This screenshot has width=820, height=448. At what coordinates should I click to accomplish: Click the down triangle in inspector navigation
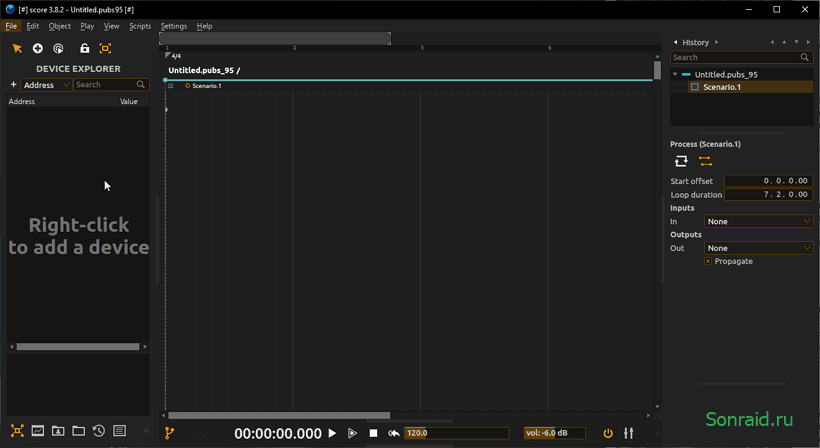tap(796, 42)
